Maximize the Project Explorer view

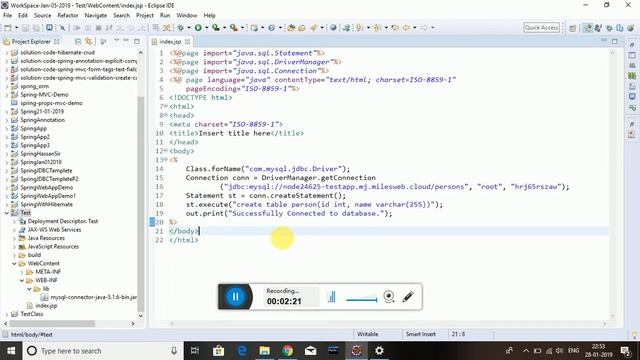click(x=137, y=41)
